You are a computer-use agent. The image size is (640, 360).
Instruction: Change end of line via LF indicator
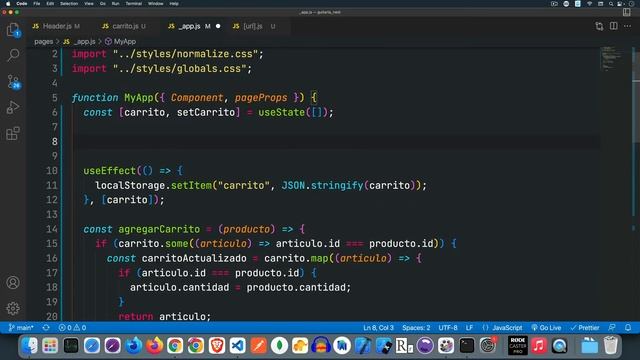coord(469,328)
